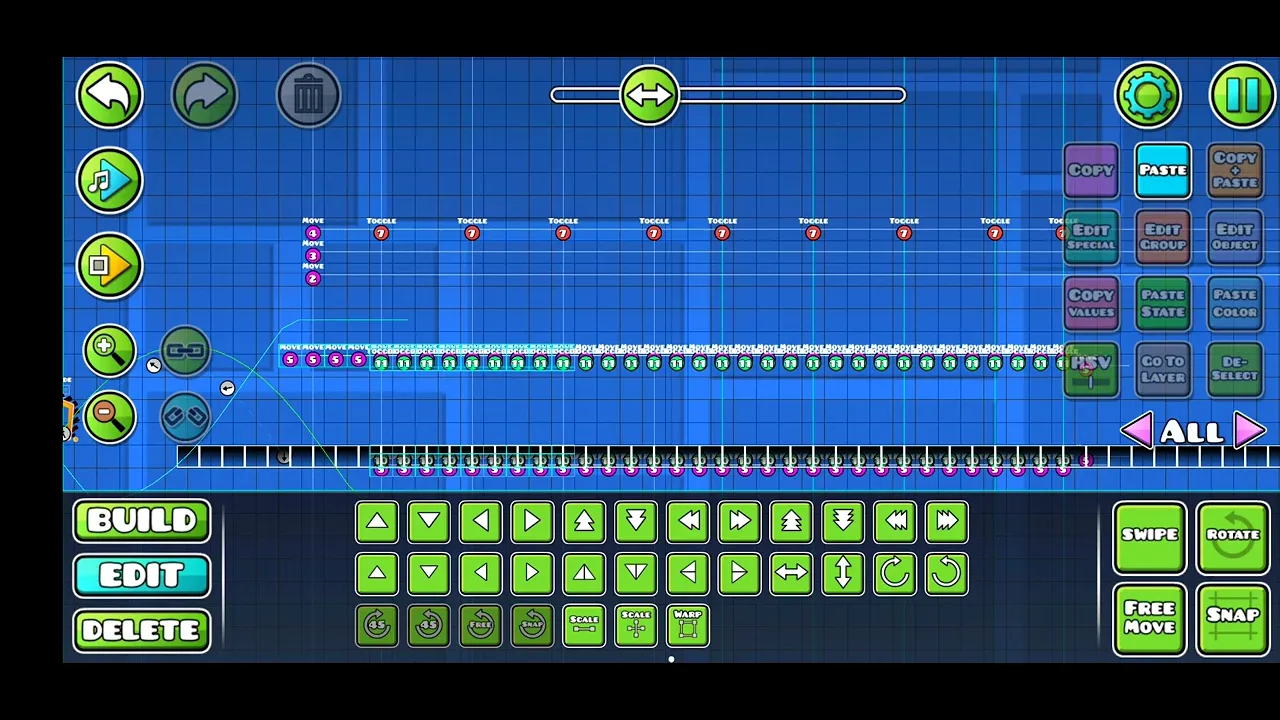Click the link objects chain button
This screenshot has width=1280, height=720.
click(185, 351)
